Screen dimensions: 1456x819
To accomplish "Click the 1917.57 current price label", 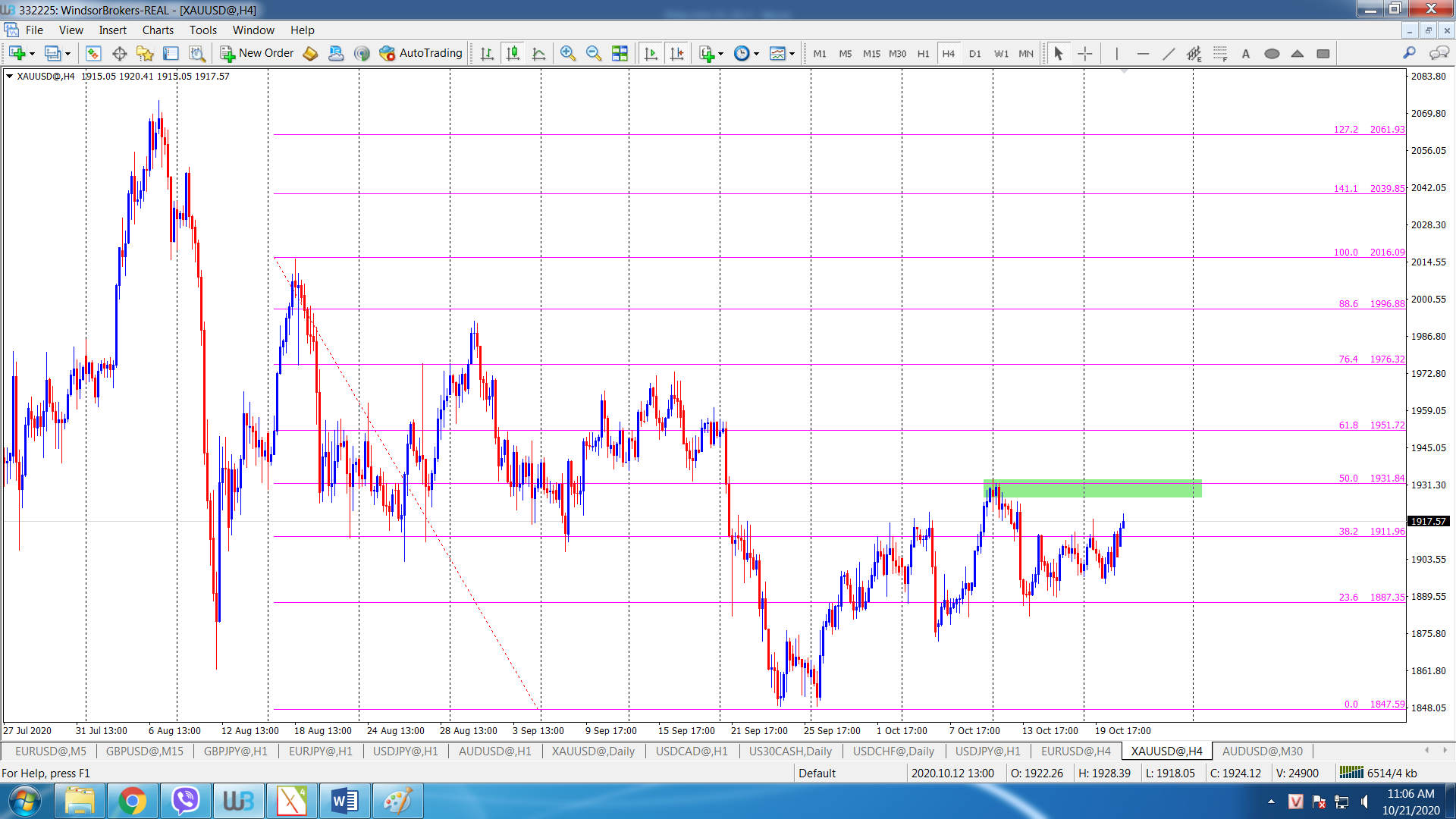I will [x=1429, y=521].
